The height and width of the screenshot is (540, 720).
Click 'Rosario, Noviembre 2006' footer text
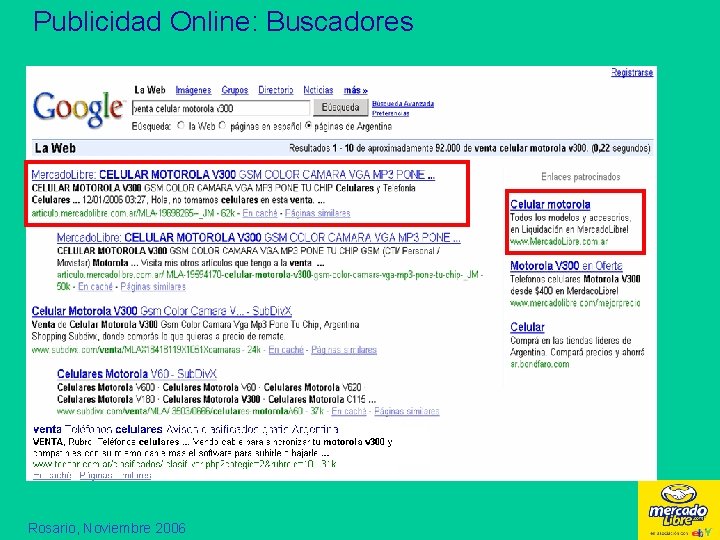tap(107, 528)
